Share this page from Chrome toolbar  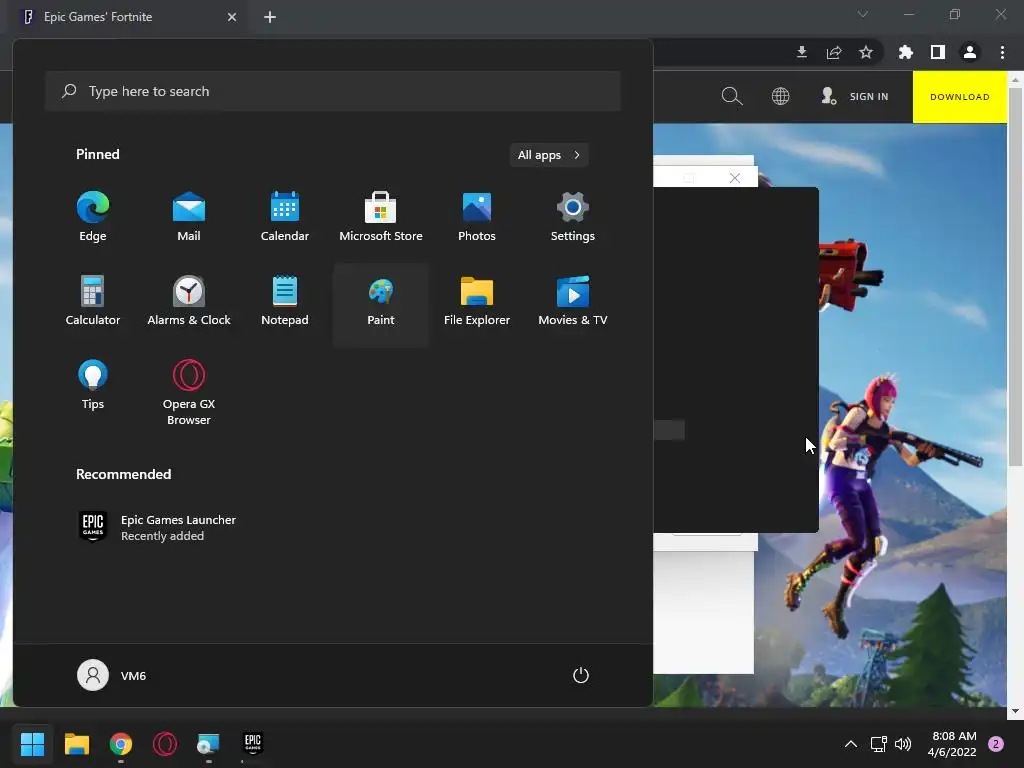(834, 52)
